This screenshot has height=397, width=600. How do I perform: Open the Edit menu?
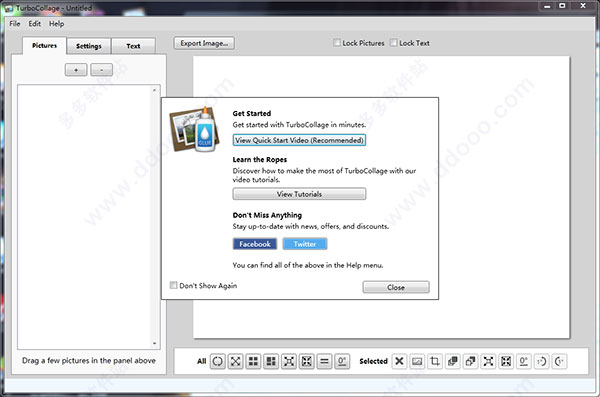click(x=34, y=24)
